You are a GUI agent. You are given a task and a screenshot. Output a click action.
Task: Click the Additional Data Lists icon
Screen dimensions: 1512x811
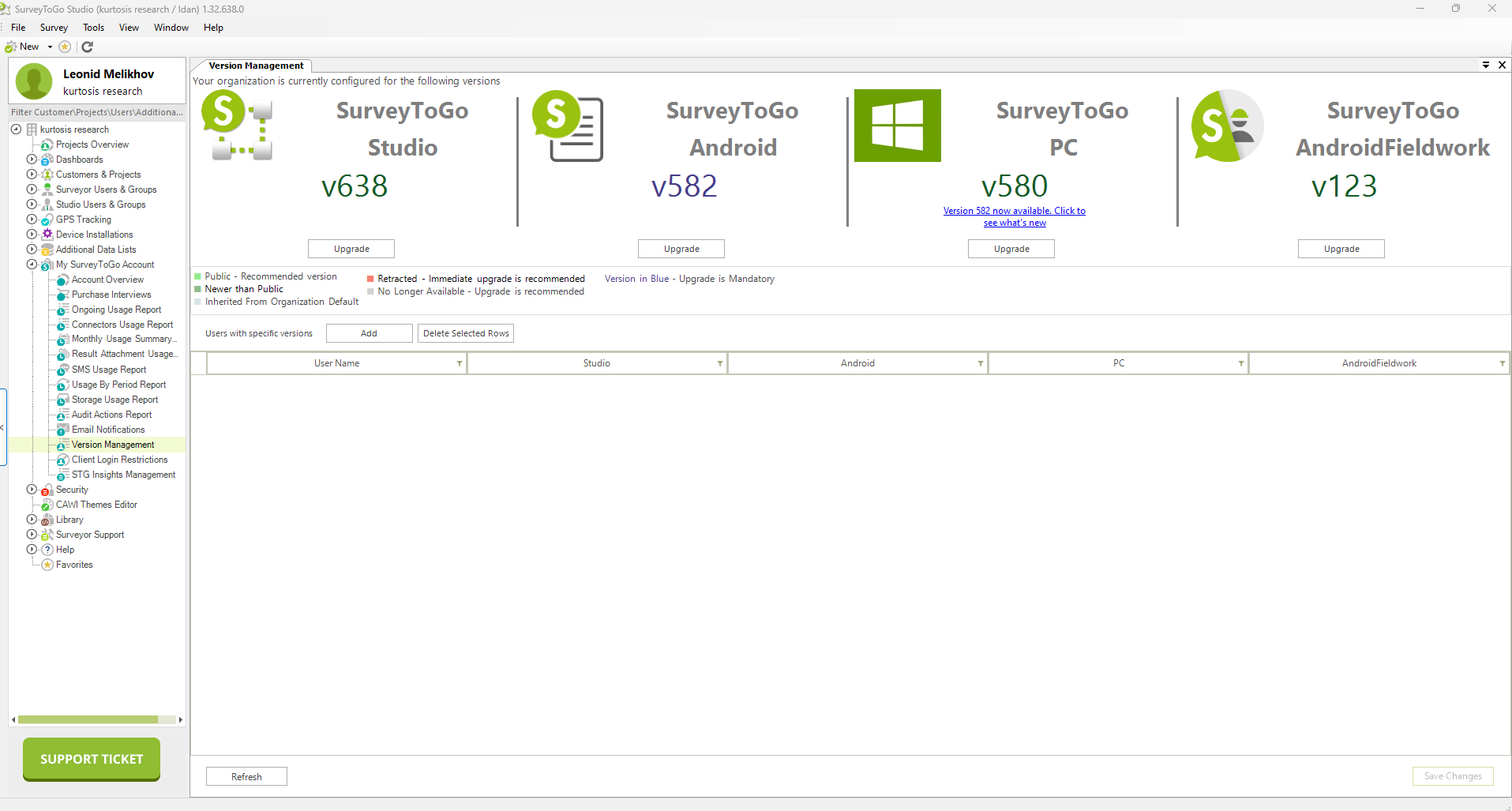47,250
